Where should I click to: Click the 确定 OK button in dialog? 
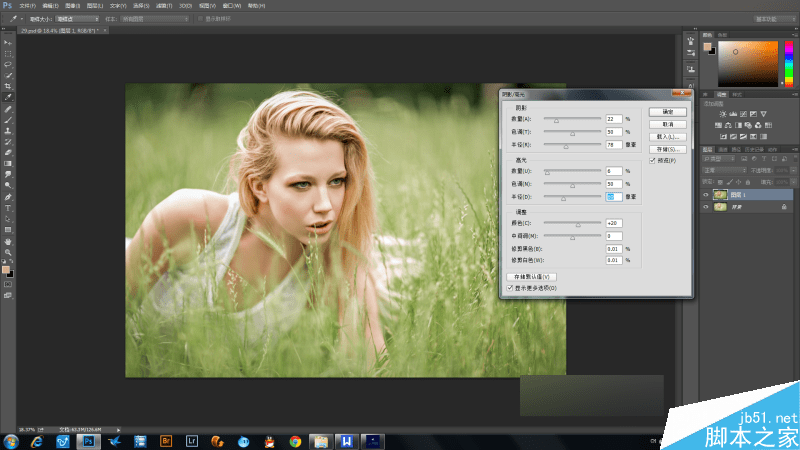(666, 110)
